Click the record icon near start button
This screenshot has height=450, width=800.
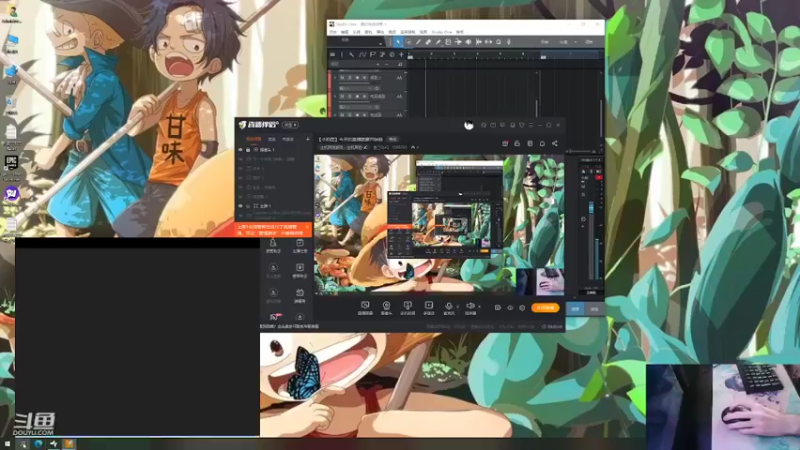[498, 308]
